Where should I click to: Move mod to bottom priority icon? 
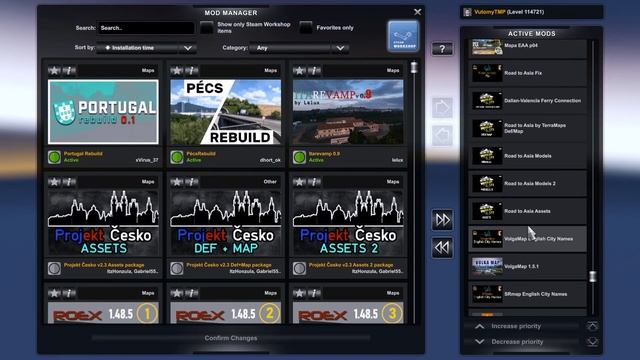pos(593,342)
